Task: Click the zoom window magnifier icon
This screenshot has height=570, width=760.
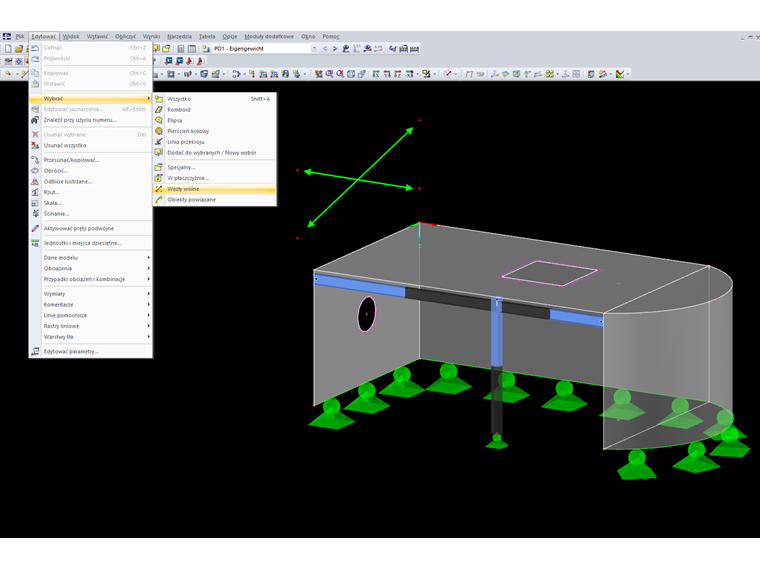Action: [330, 74]
